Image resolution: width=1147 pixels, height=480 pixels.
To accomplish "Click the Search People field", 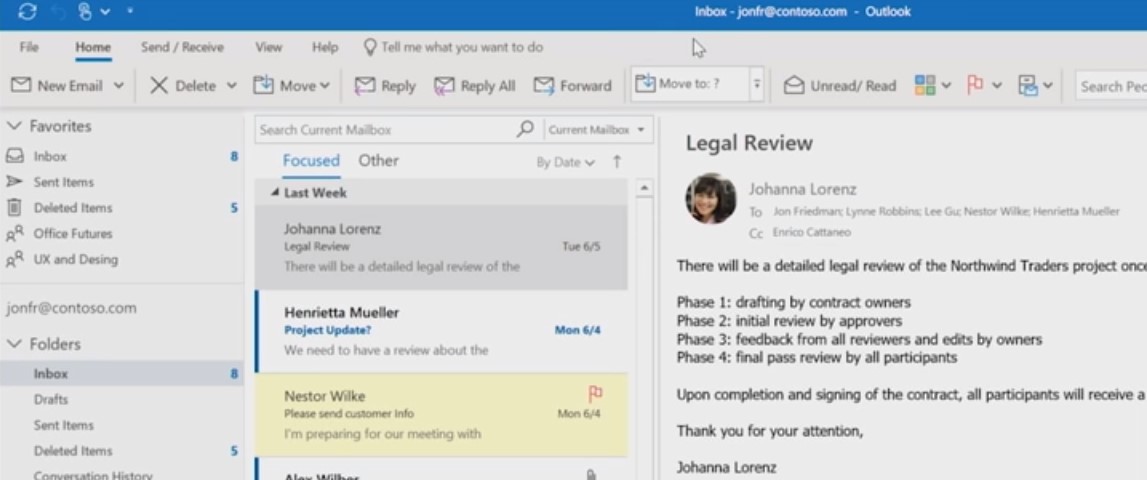I will pos(1110,86).
